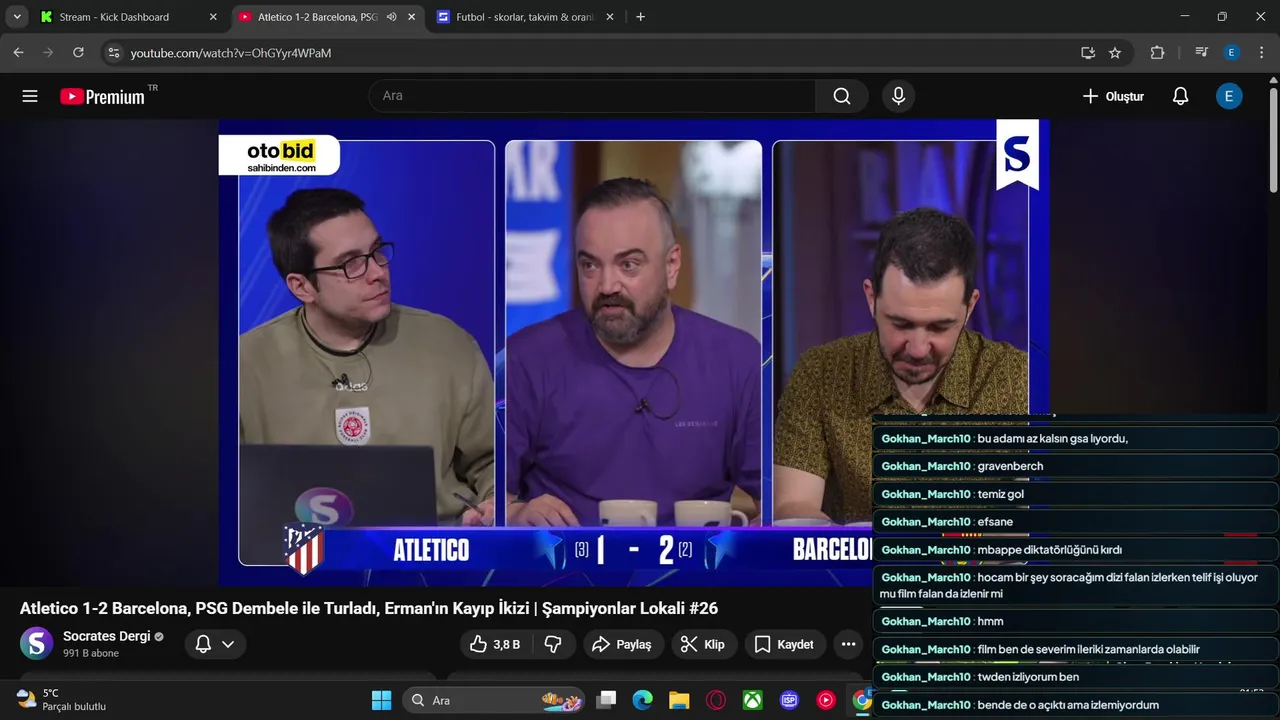The height and width of the screenshot is (720, 1280).
Task: Select the video title text
Action: coord(369,608)
